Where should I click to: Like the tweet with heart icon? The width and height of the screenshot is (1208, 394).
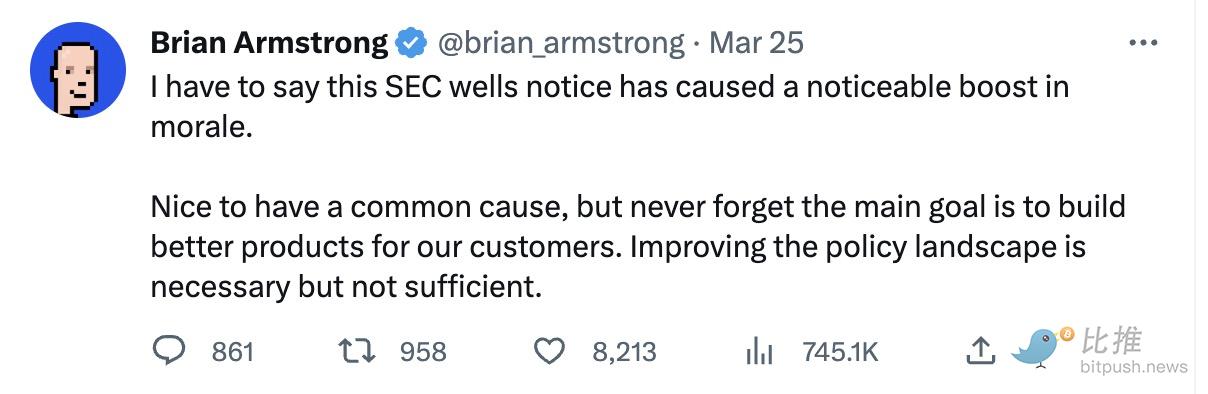coord(549,351)
